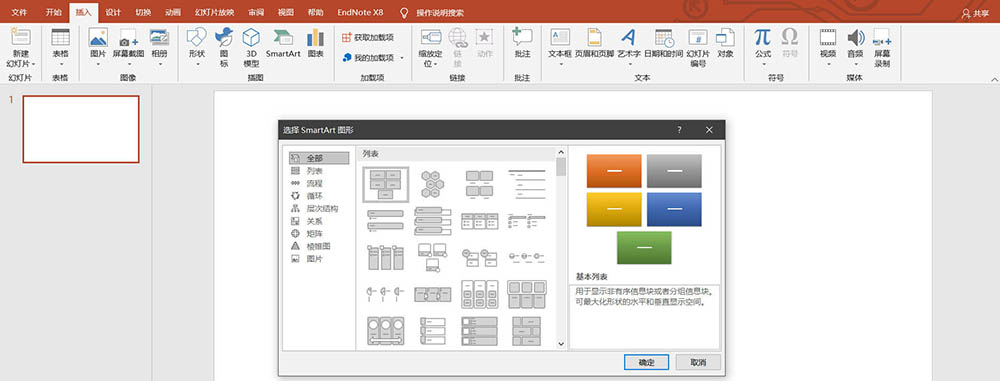Image resolution: width=1000 pixels, height=381 pixels.
Task: Expand the 视频 dropdown arrow
Action: click(828, 64)
